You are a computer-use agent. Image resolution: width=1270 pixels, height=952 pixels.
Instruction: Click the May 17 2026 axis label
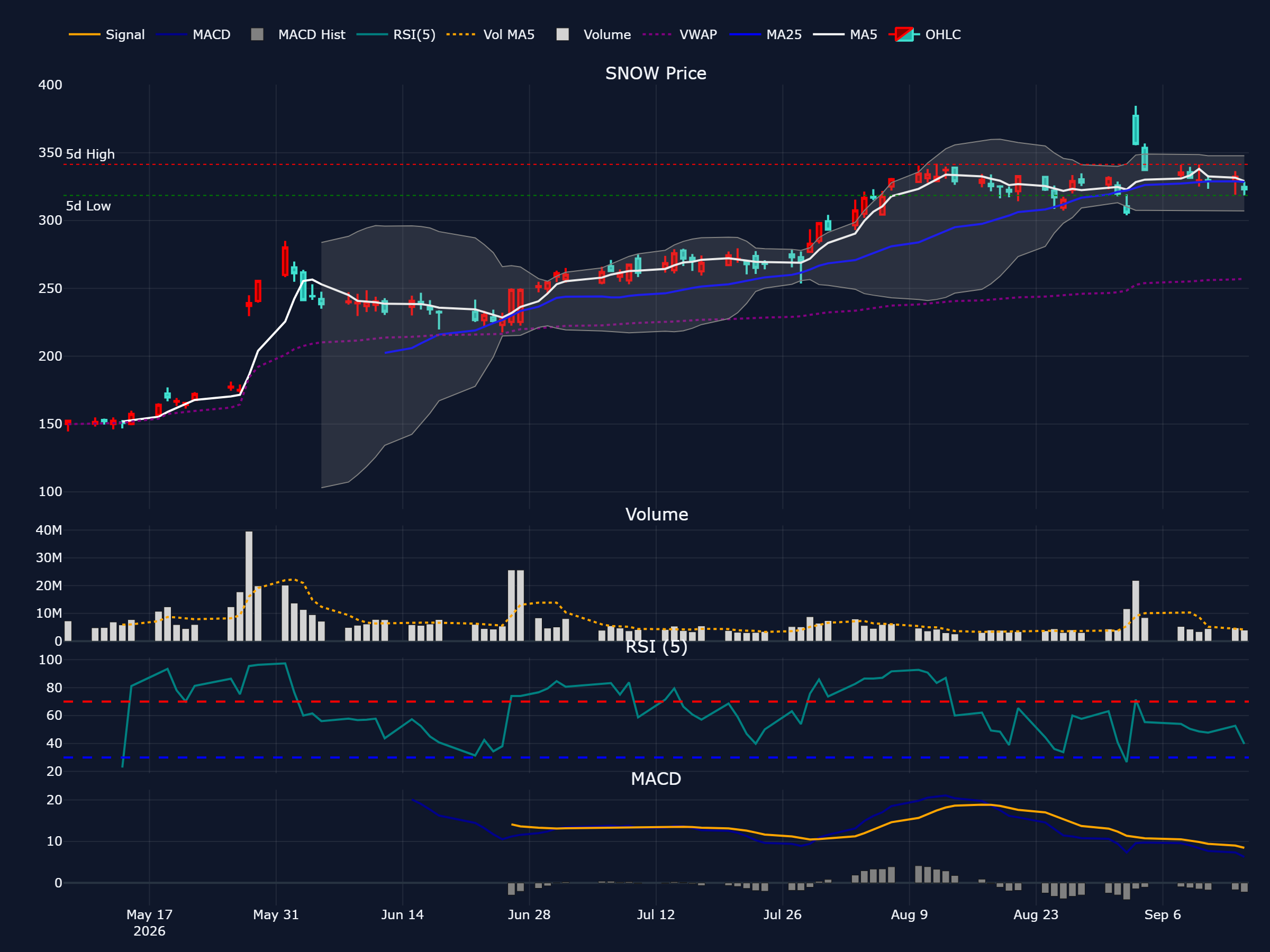point(149,923)
